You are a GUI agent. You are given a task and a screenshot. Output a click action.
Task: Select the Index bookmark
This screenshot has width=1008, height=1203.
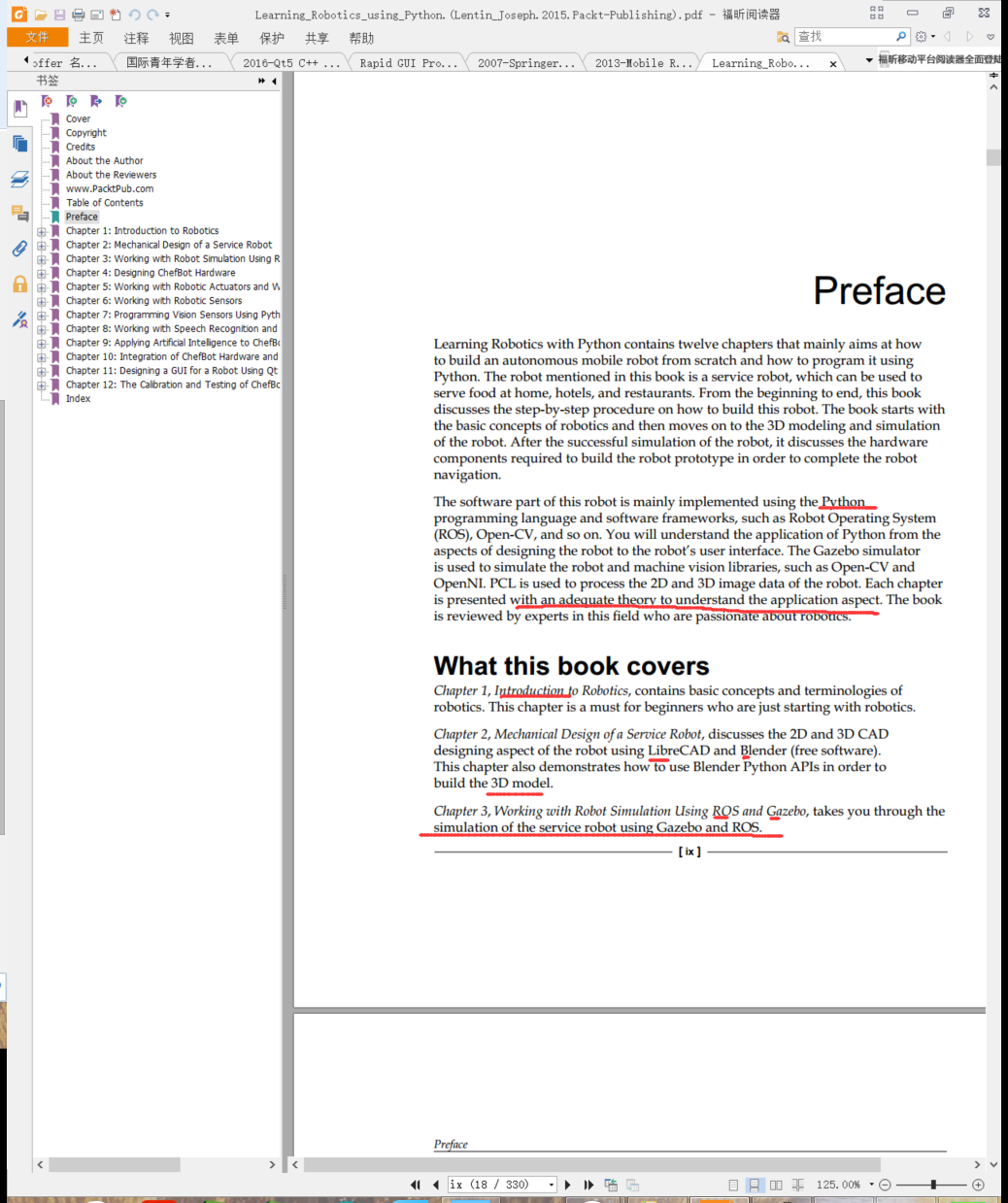tap(78, 399)
